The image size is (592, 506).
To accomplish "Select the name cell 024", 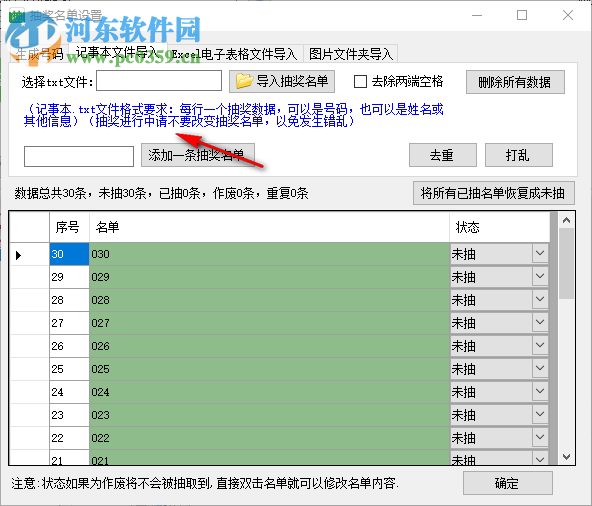I will [x=269, y=392].
